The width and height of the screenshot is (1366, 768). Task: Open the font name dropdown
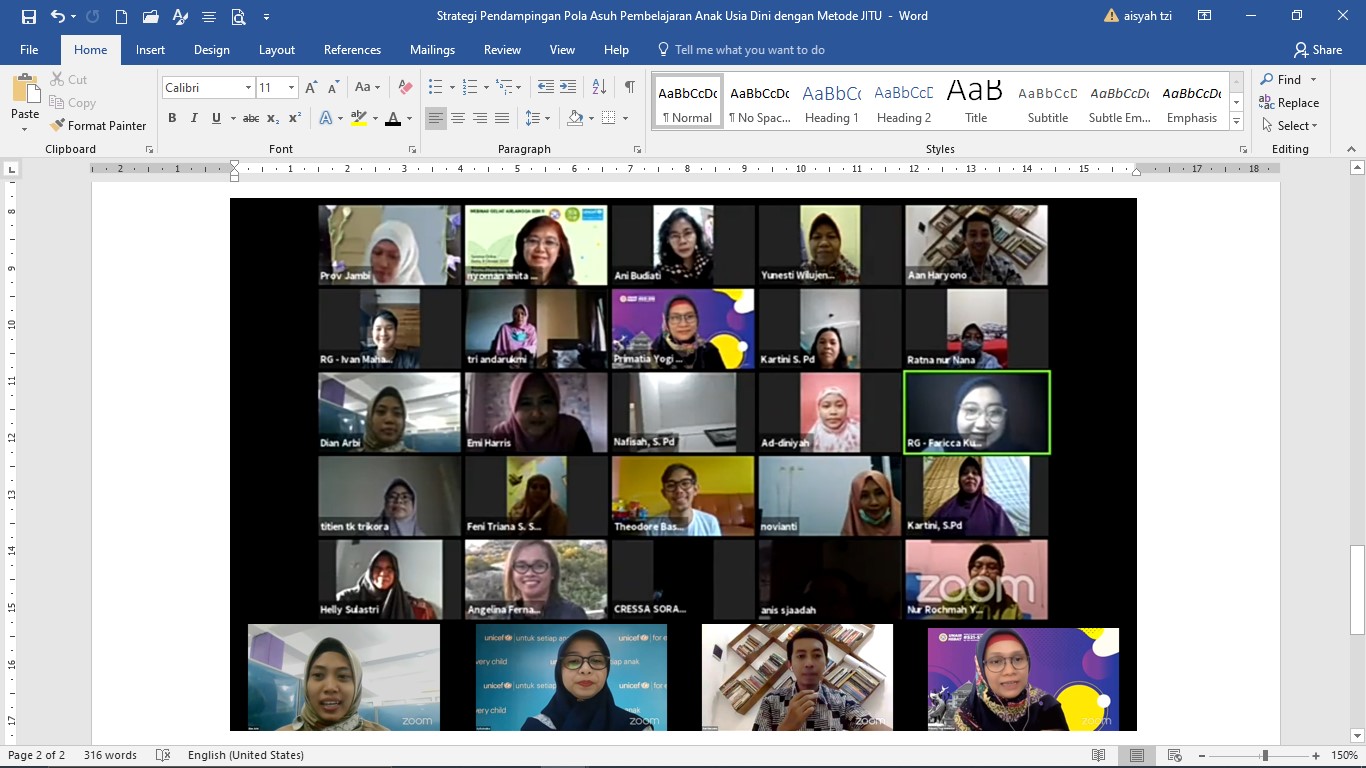[248, 88]
